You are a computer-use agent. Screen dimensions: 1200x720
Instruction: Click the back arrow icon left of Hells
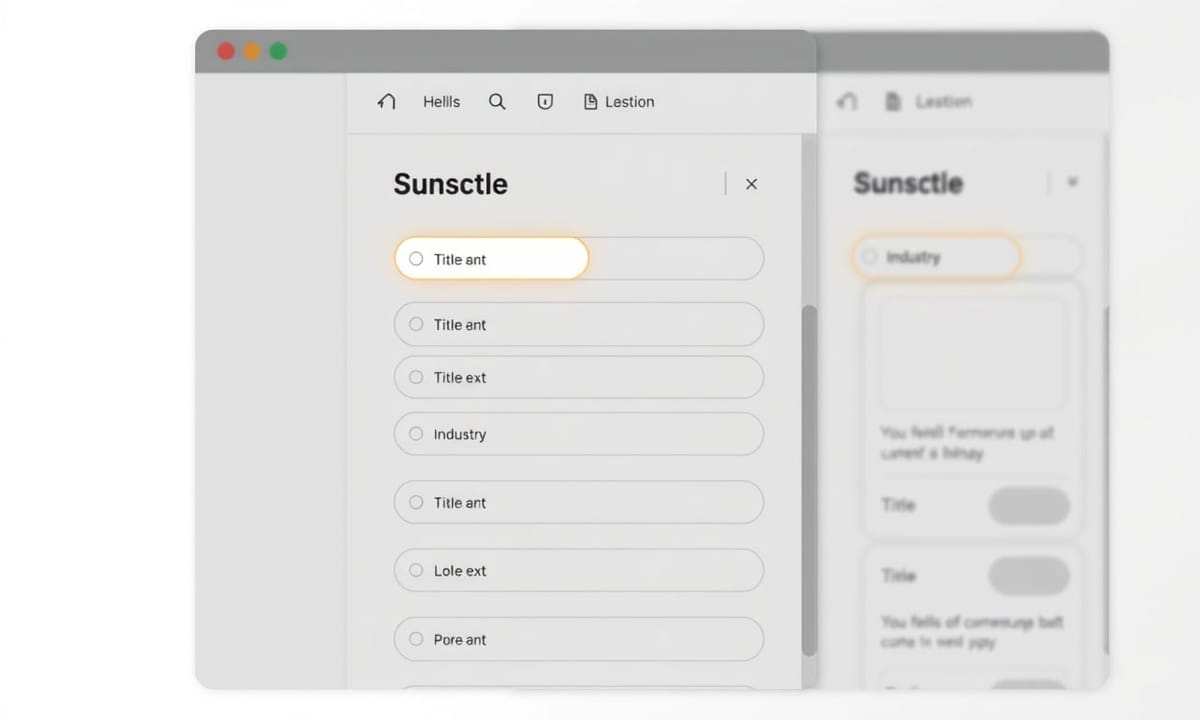tap(387, 102)
